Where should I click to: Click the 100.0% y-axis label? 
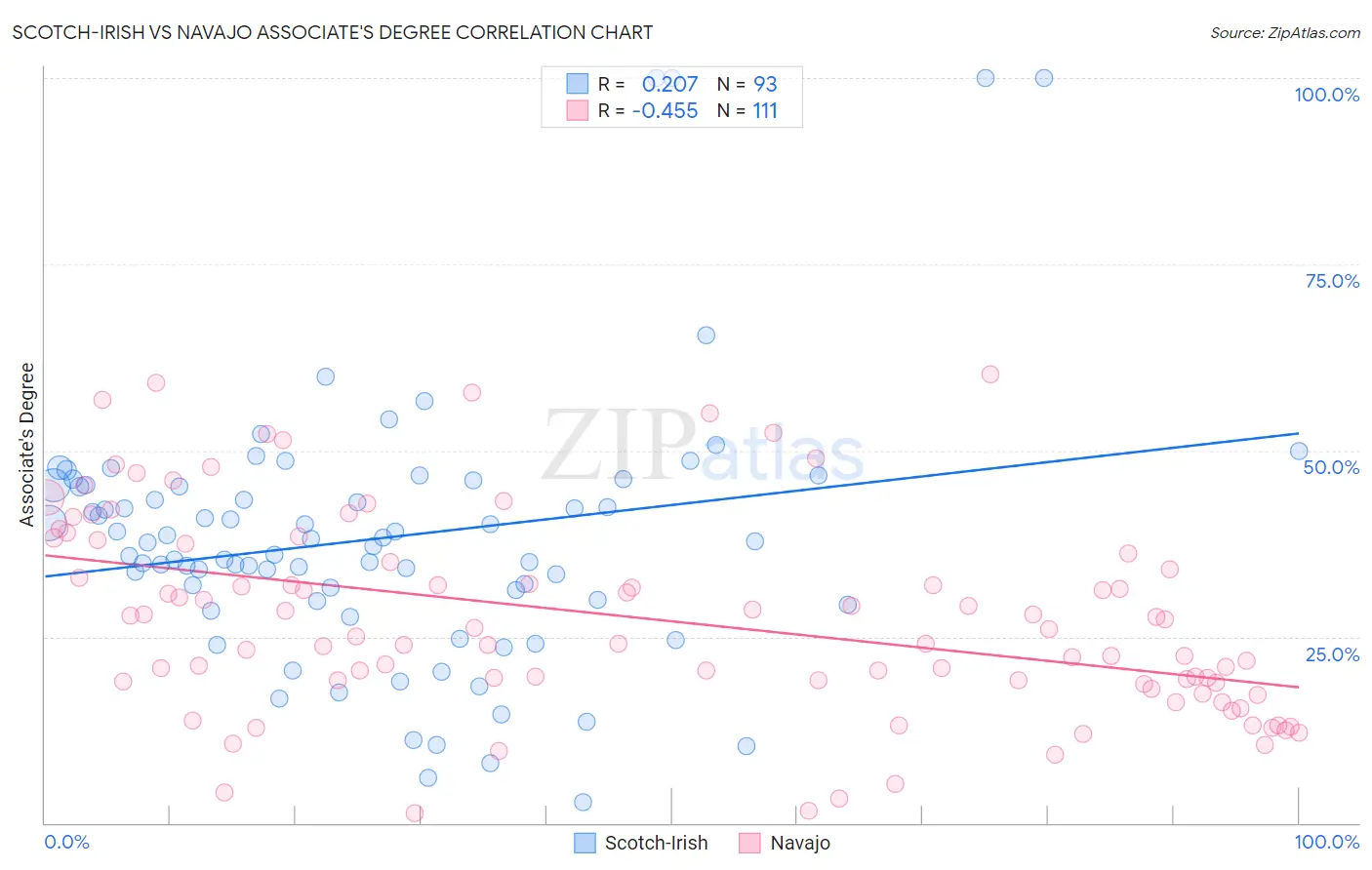coord(1326,95)
